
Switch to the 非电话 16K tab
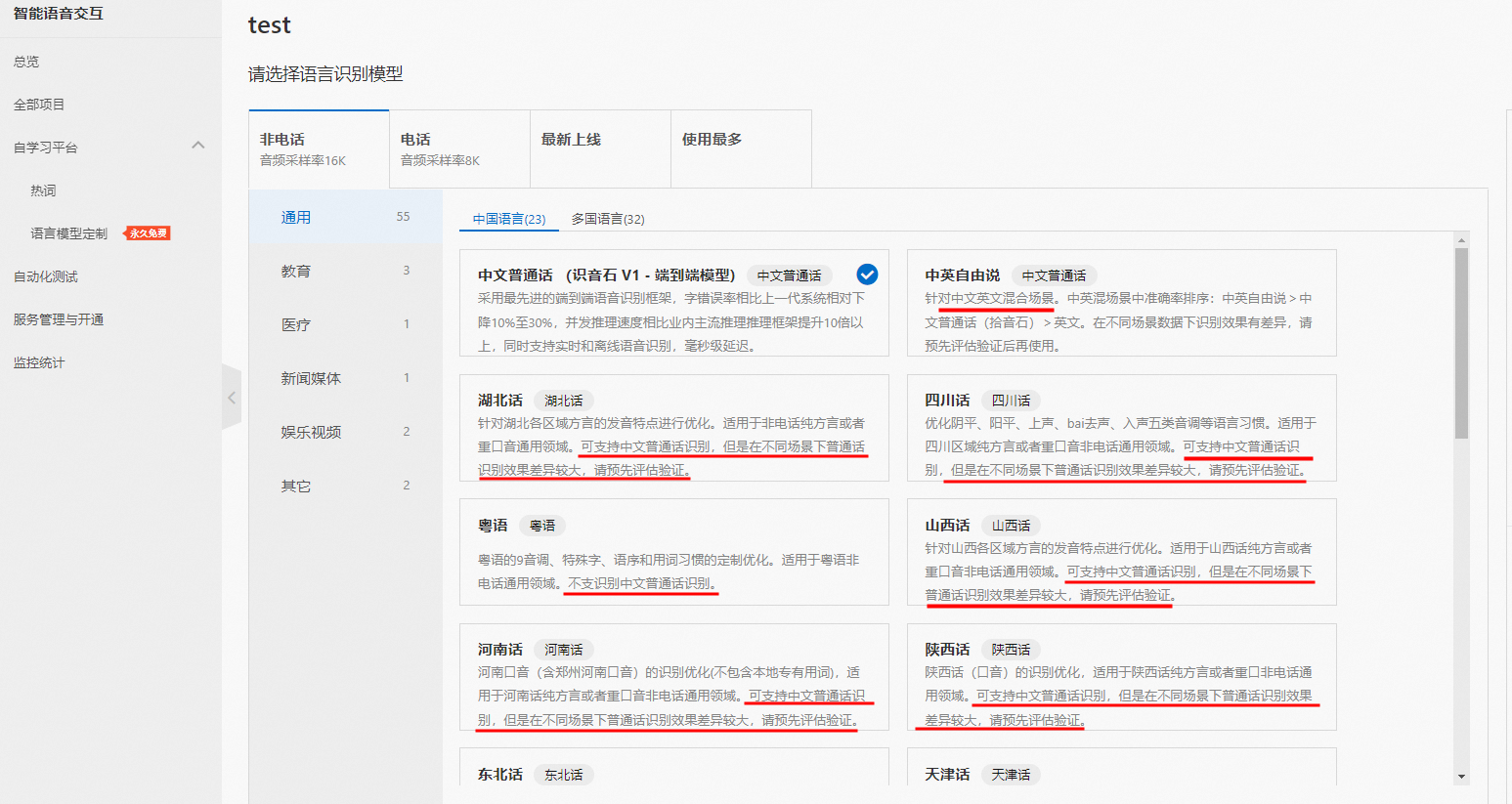319,148
